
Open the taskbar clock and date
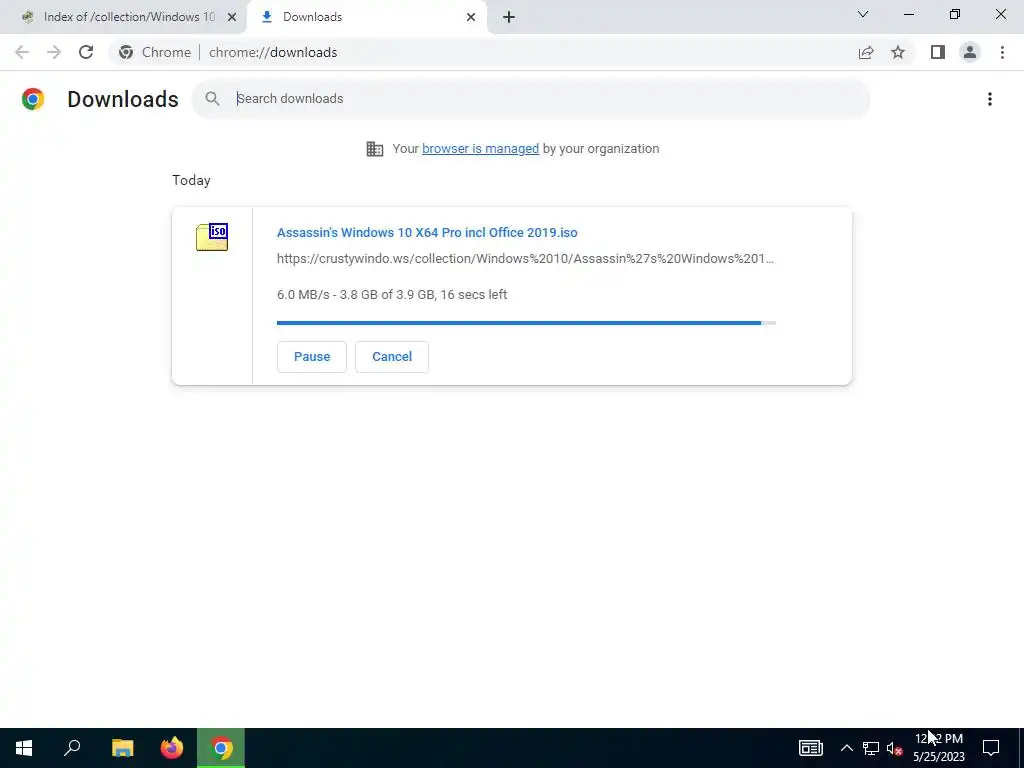pos(938,748)
